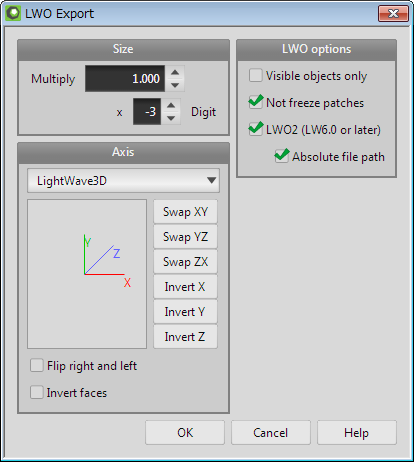This screenshot has width=414, height=462.
Task: Open Help for LWO Export
Action: click(357, 433)
